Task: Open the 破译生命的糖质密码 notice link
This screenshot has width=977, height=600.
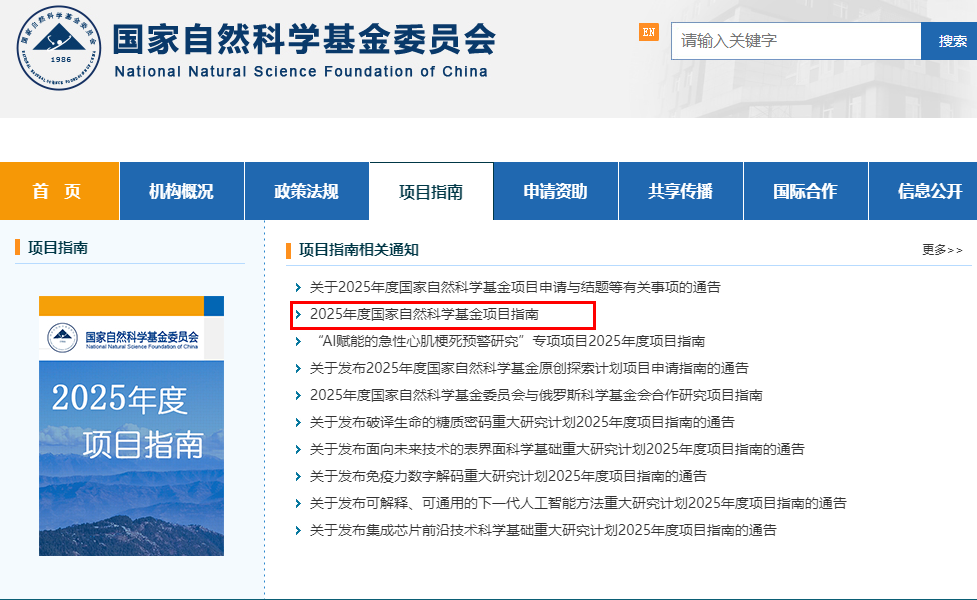Action: tap(522, 422)
